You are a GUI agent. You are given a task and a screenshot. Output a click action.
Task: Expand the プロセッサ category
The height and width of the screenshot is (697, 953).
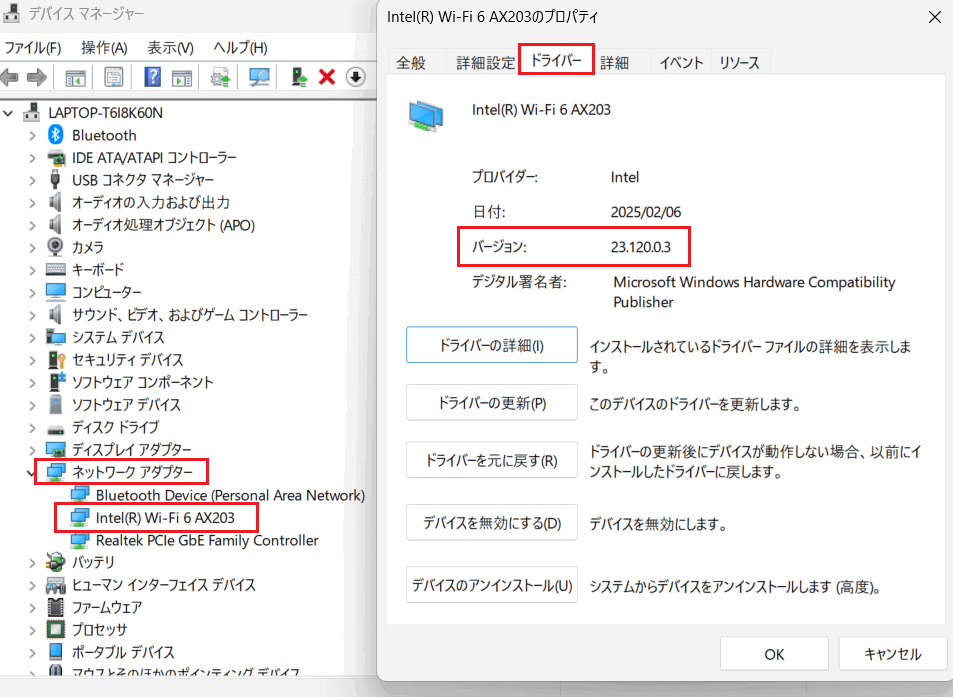(x=33, y=630)
